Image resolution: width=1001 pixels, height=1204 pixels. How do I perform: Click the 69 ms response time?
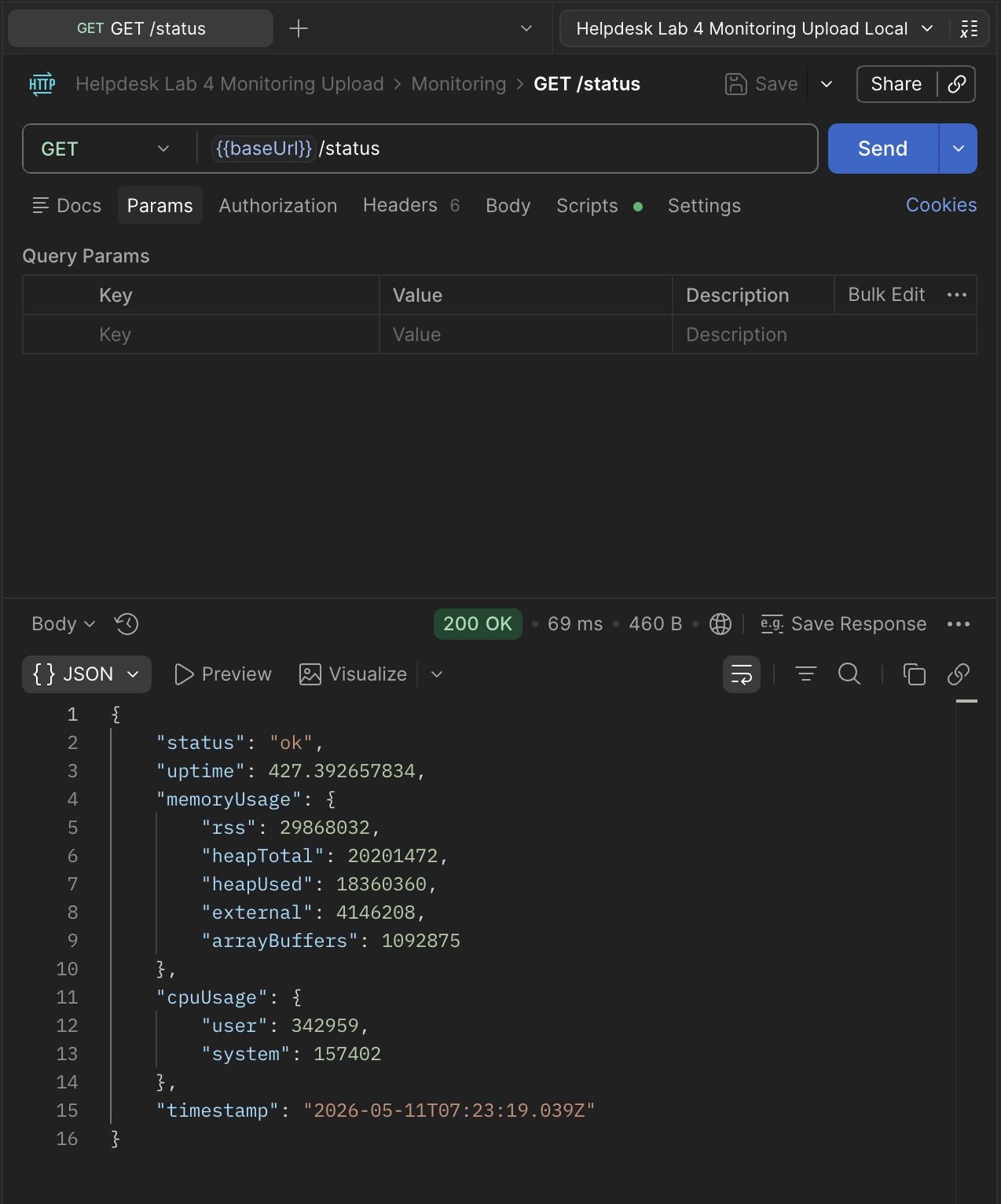tap(575, 624)
